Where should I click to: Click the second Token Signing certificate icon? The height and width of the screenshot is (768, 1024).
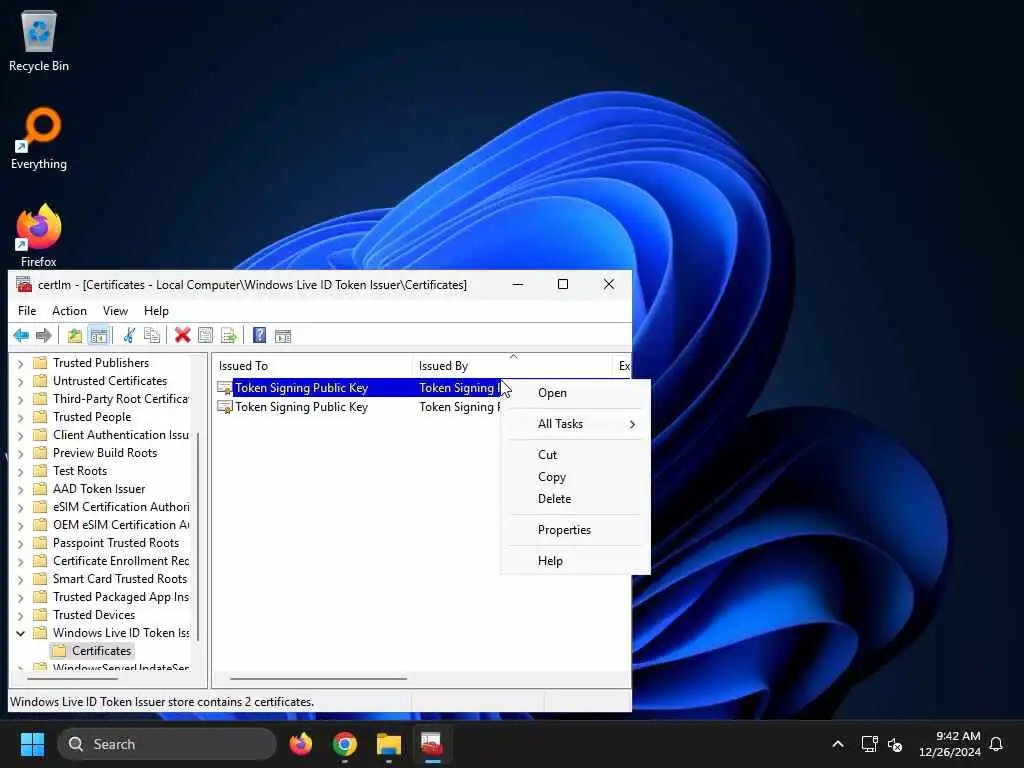tap(225, 407)
